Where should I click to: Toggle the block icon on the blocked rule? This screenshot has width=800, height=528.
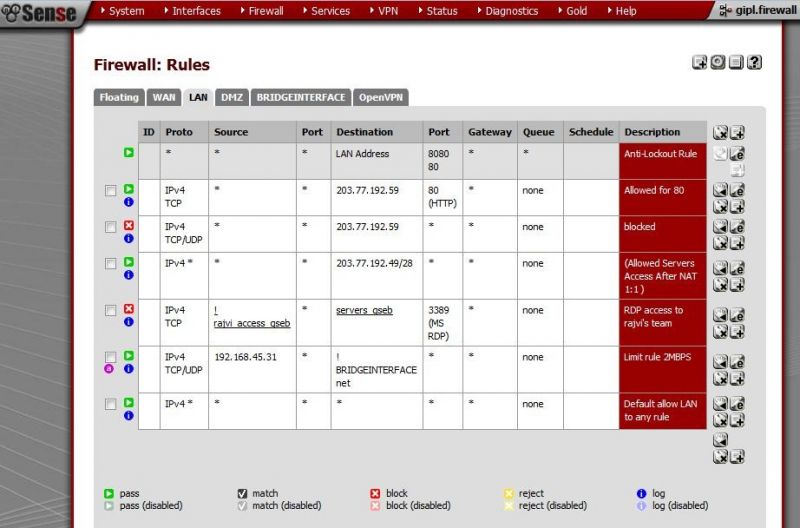click(x=129, y=225)
